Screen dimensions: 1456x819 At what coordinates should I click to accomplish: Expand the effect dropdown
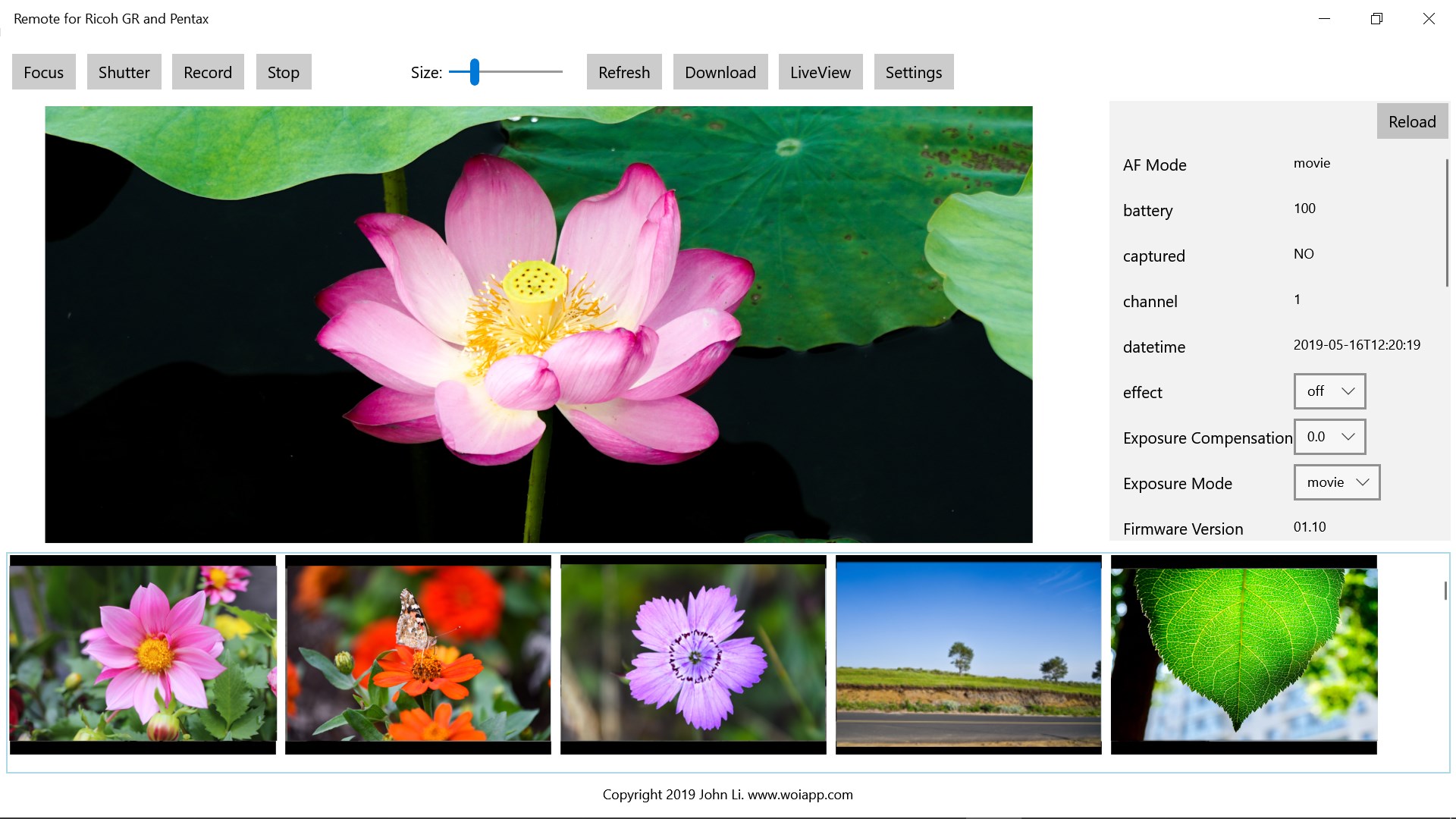click(x=1329, y=391)
